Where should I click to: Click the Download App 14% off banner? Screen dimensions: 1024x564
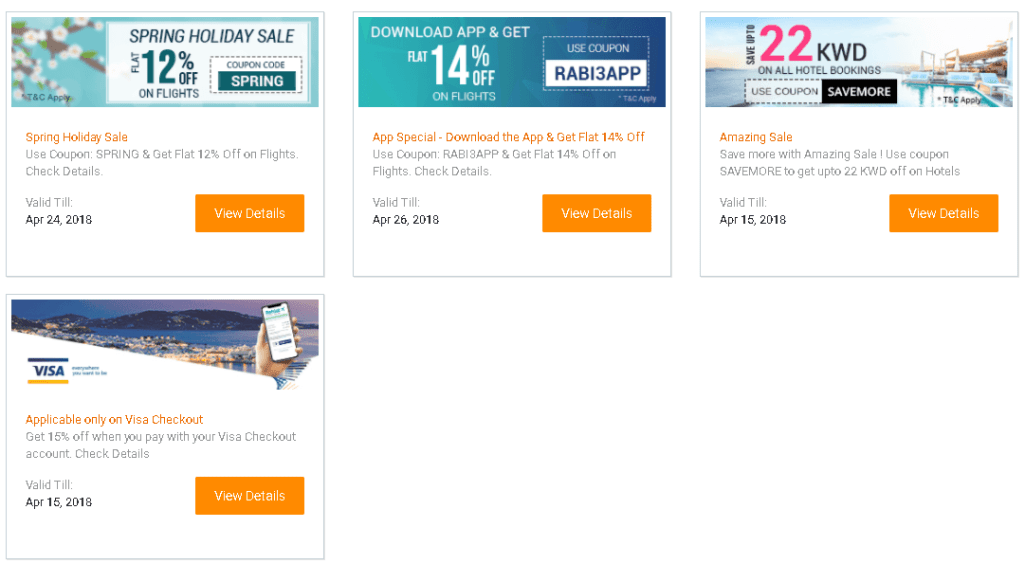click(x=512, y=62)
